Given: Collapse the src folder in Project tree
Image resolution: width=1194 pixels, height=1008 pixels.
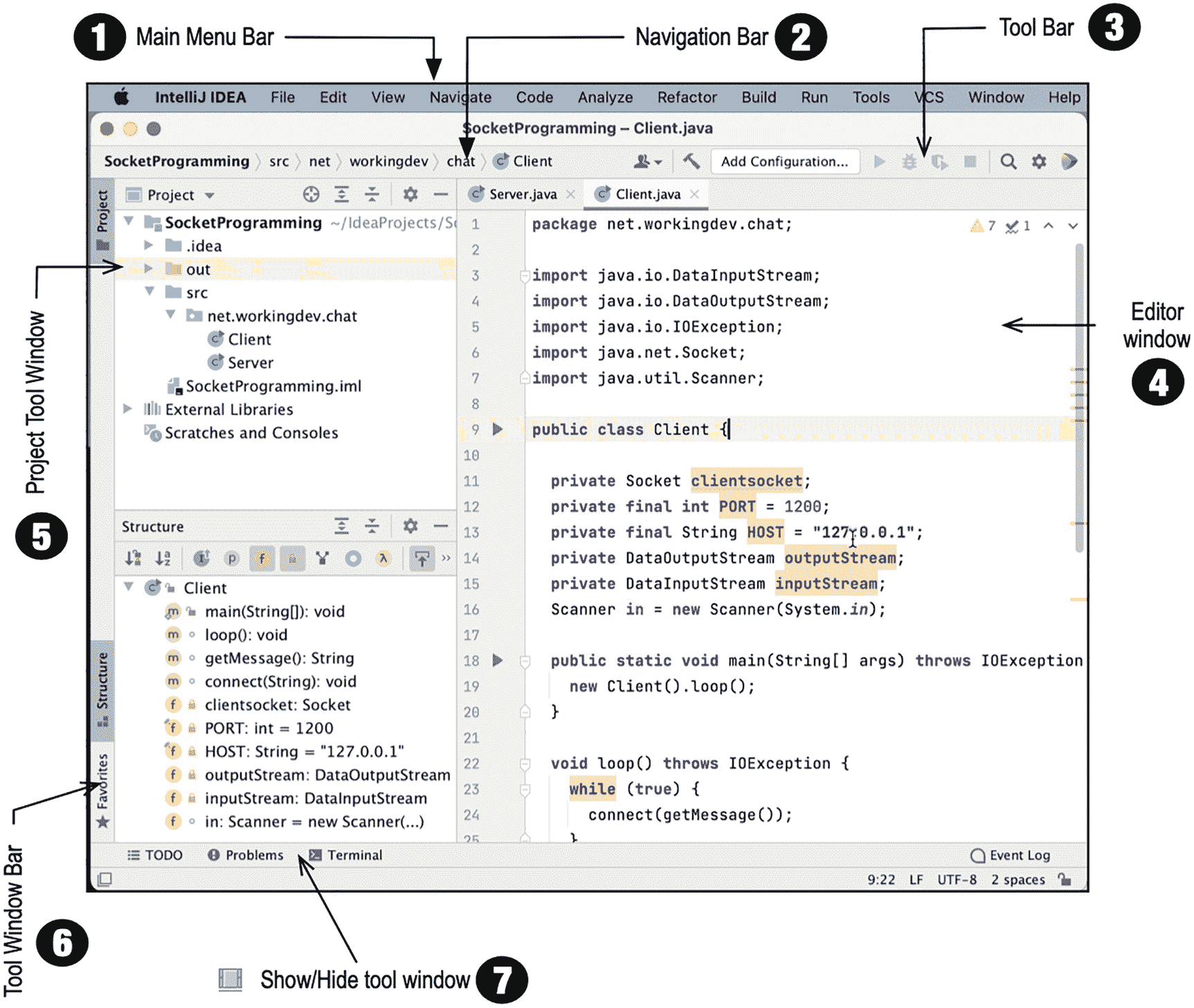Looking at the screenshot, I should tap(149, 291).
